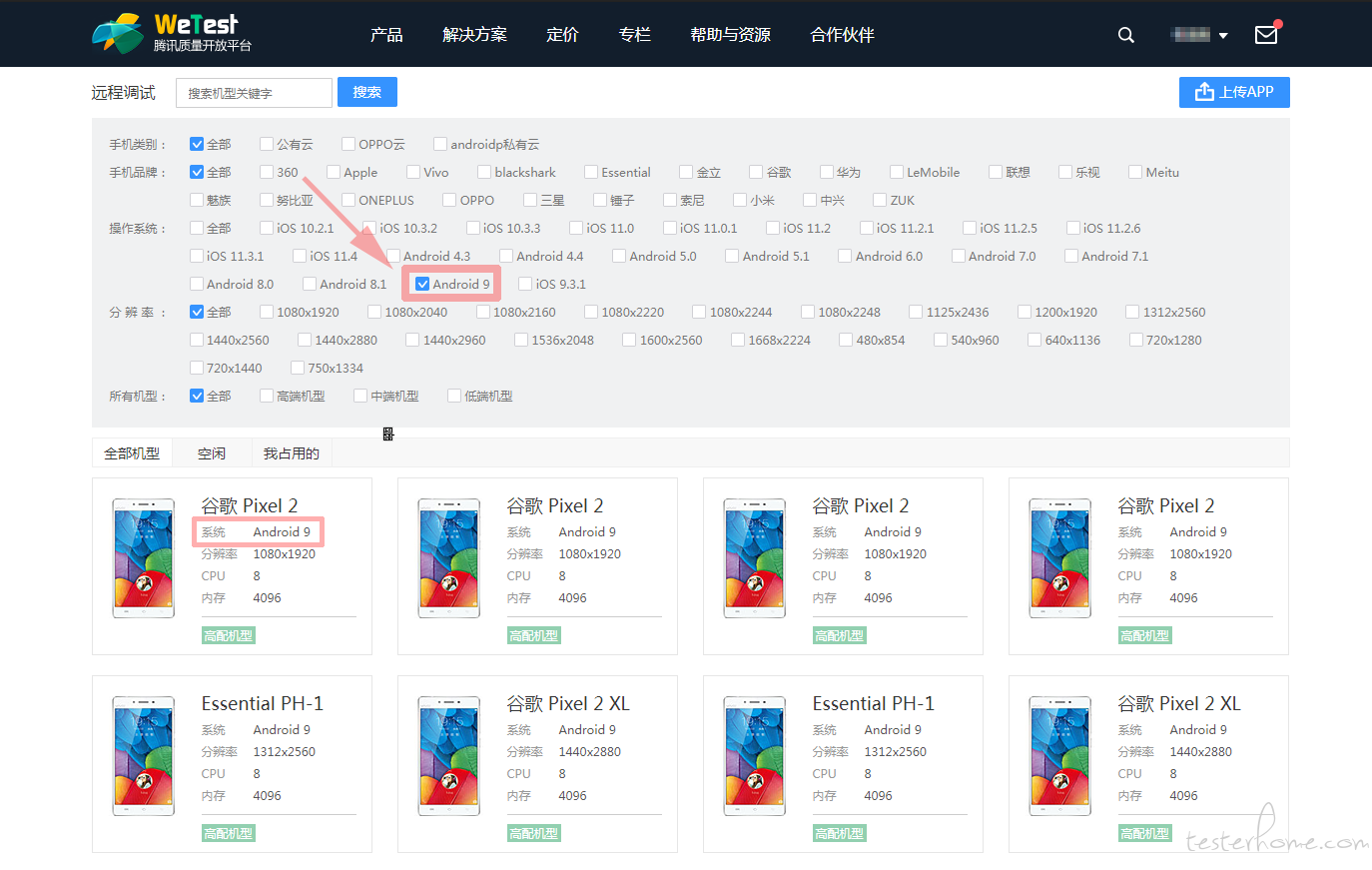Open the mail notifications envelope icon
Screen dimensions: 1372x870
click(x=1266, y=34)
